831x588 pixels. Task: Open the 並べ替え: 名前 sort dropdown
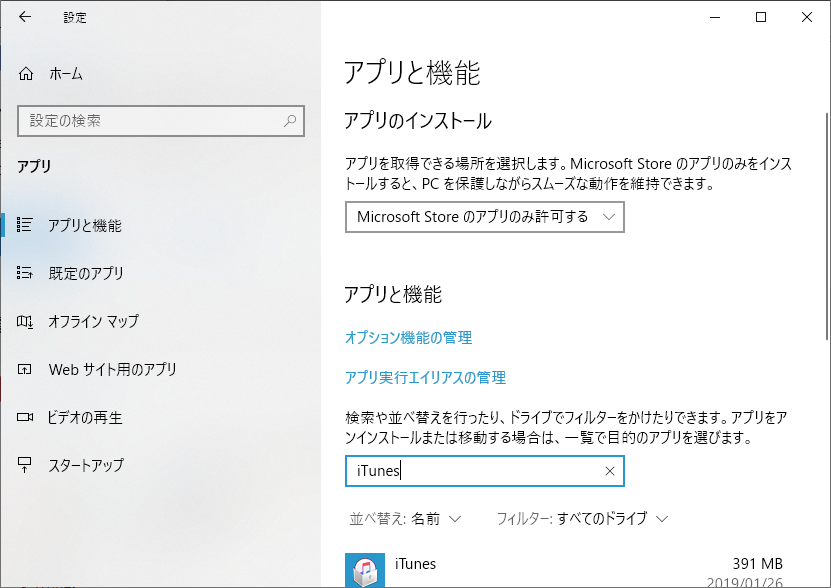click(405, 519)
